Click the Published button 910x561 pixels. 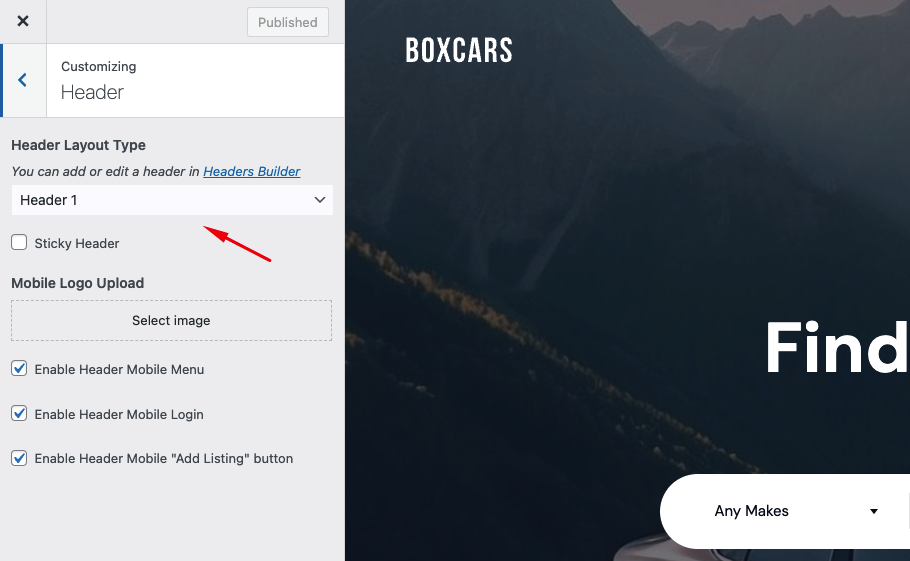(287, 22)
